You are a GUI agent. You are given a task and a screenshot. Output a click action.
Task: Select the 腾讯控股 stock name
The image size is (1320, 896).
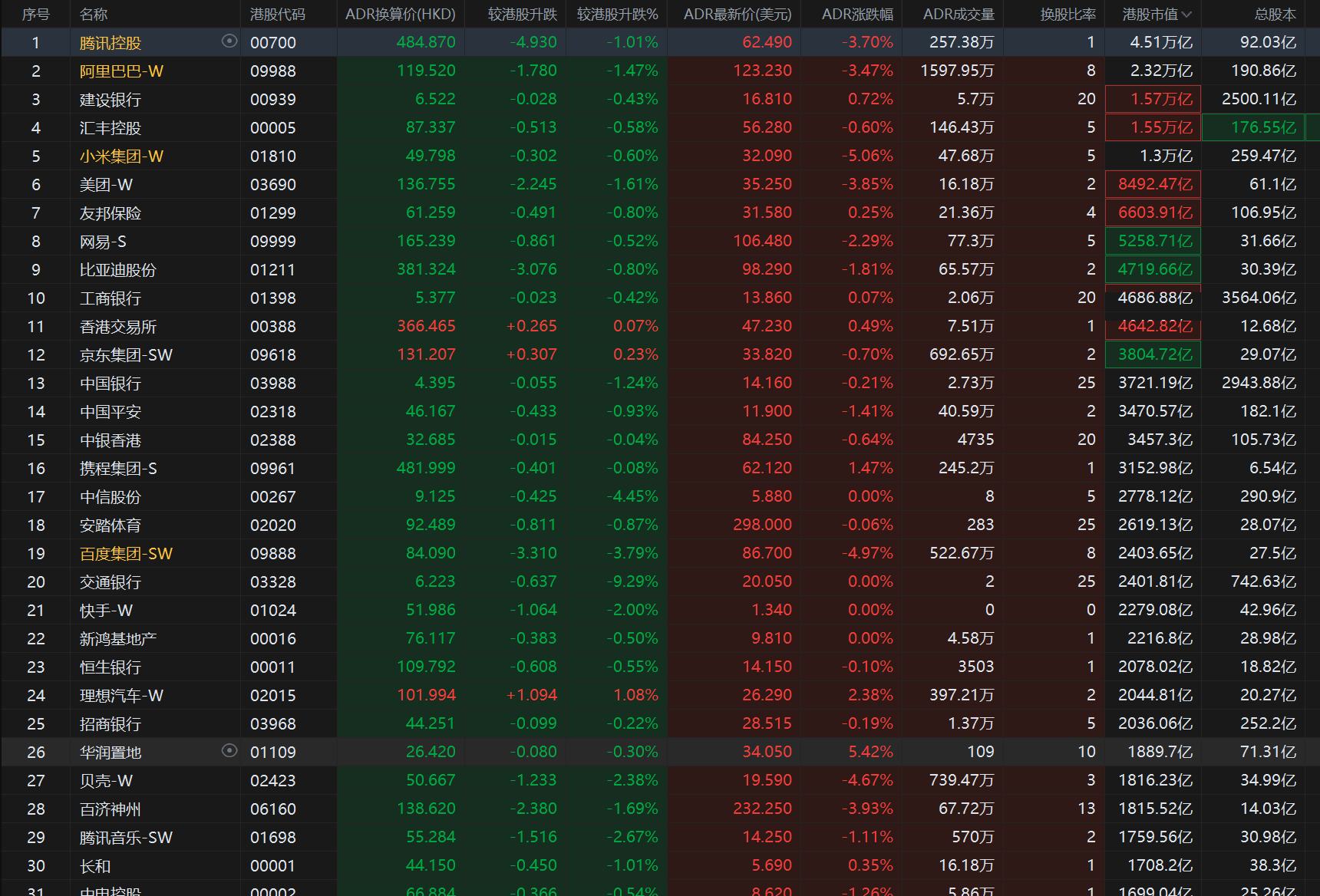(x=111, y=43)
